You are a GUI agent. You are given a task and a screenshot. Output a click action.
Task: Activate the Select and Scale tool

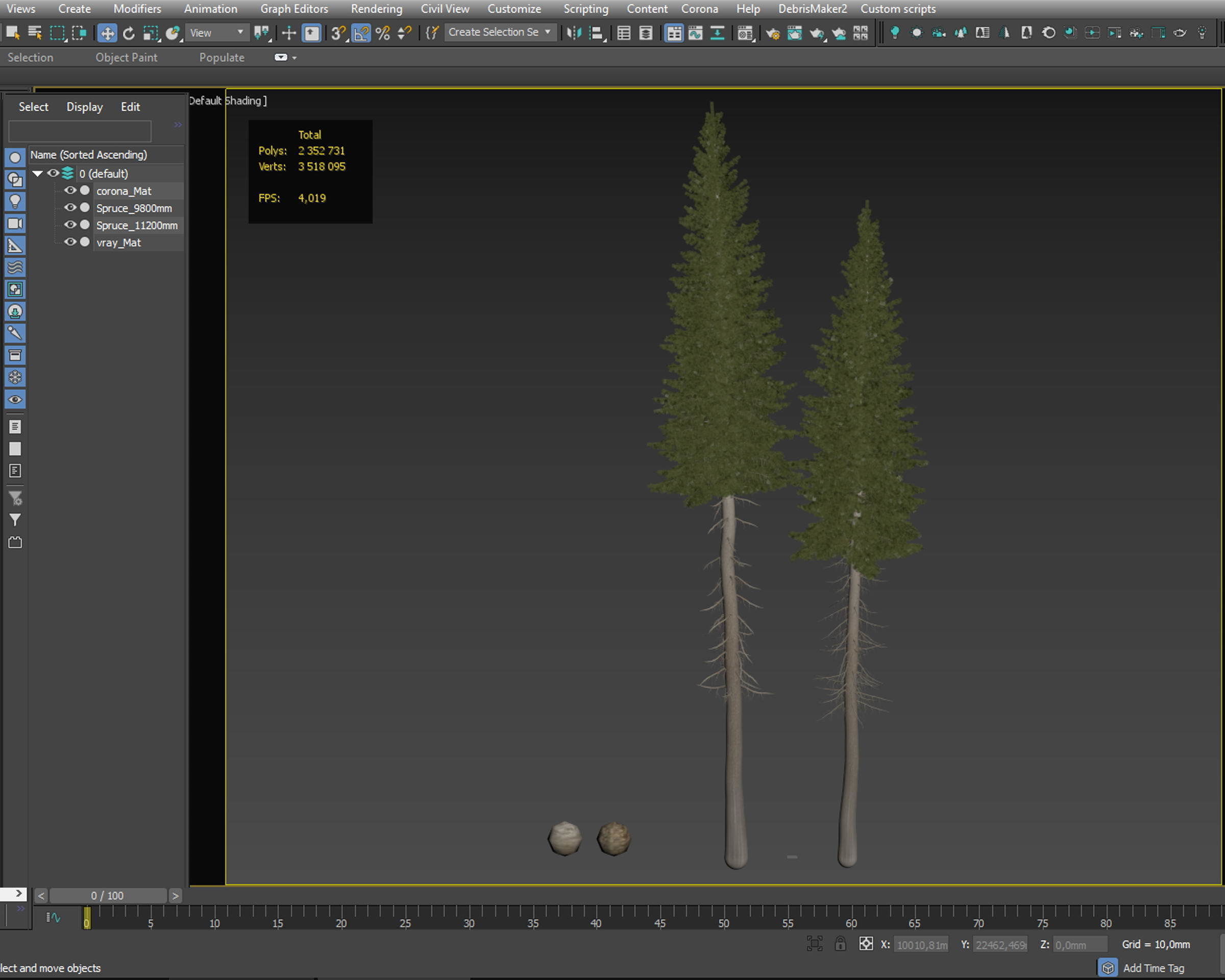151,33
